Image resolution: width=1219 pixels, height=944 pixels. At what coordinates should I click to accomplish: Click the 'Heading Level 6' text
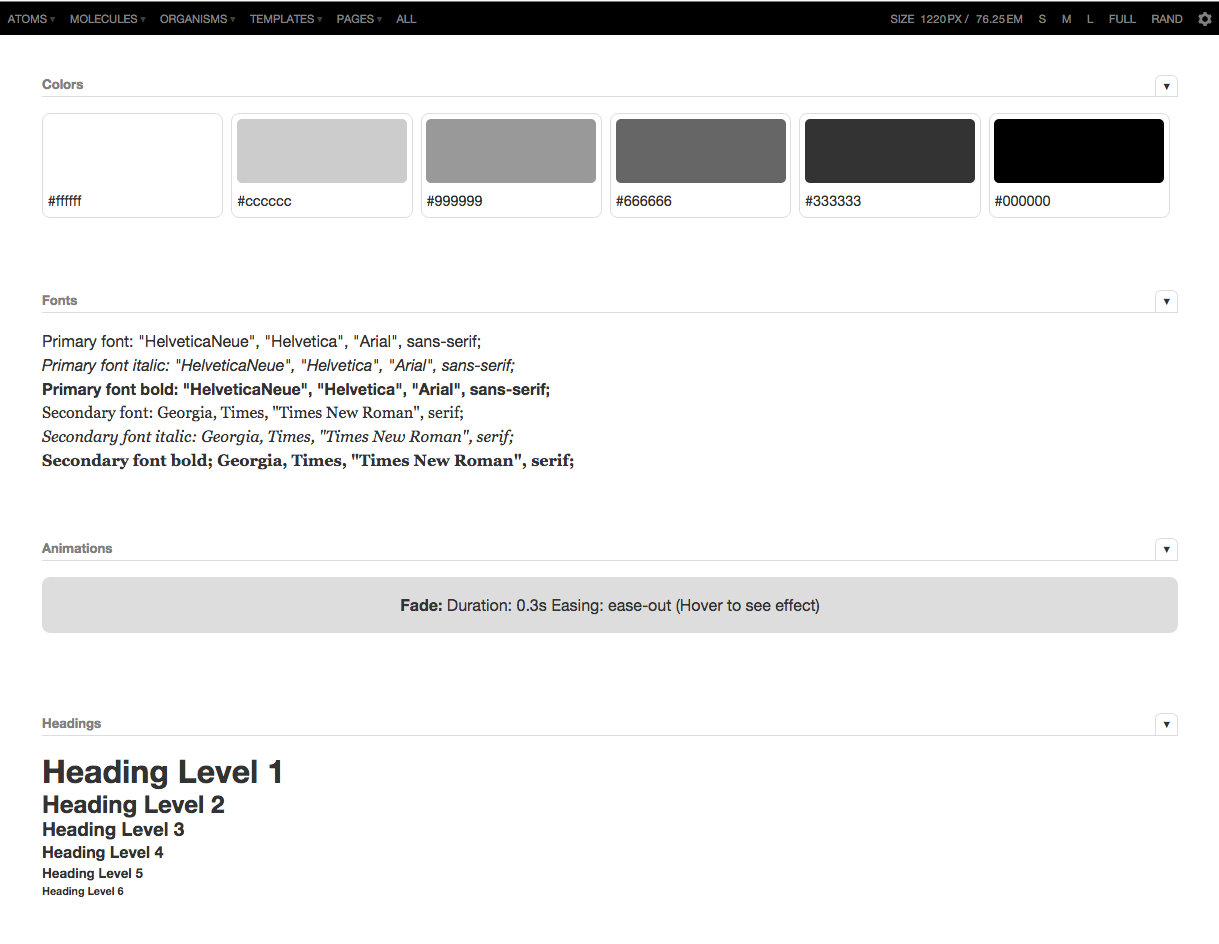(83, 891)
